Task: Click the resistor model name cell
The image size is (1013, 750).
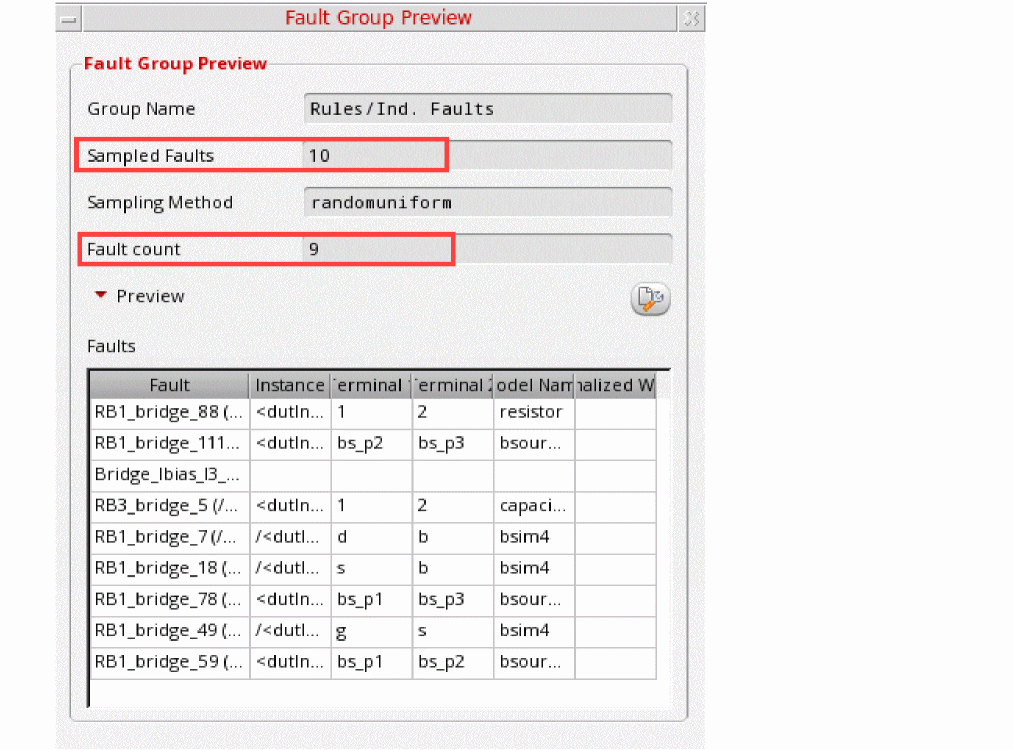Action: (534, 412)
